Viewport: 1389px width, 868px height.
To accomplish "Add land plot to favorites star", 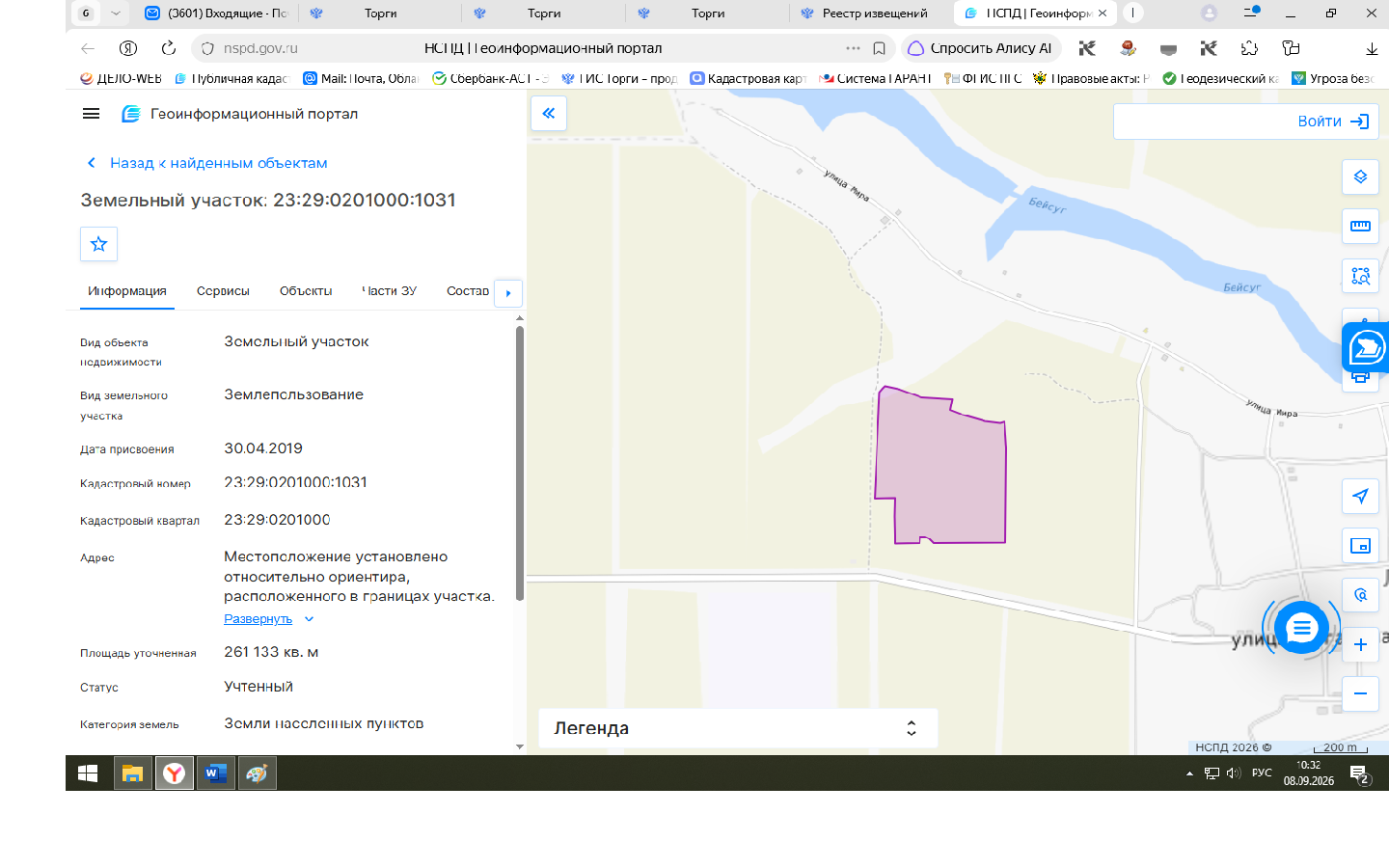I will click(x=98, y=244).
